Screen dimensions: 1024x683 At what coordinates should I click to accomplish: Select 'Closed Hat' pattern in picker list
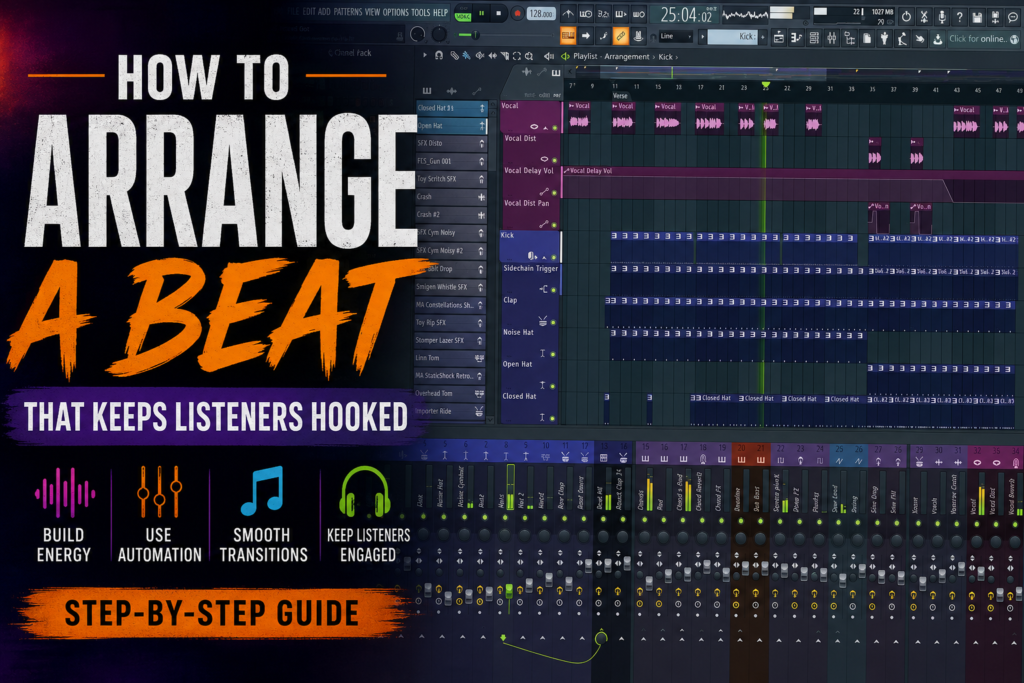[451, 108]
